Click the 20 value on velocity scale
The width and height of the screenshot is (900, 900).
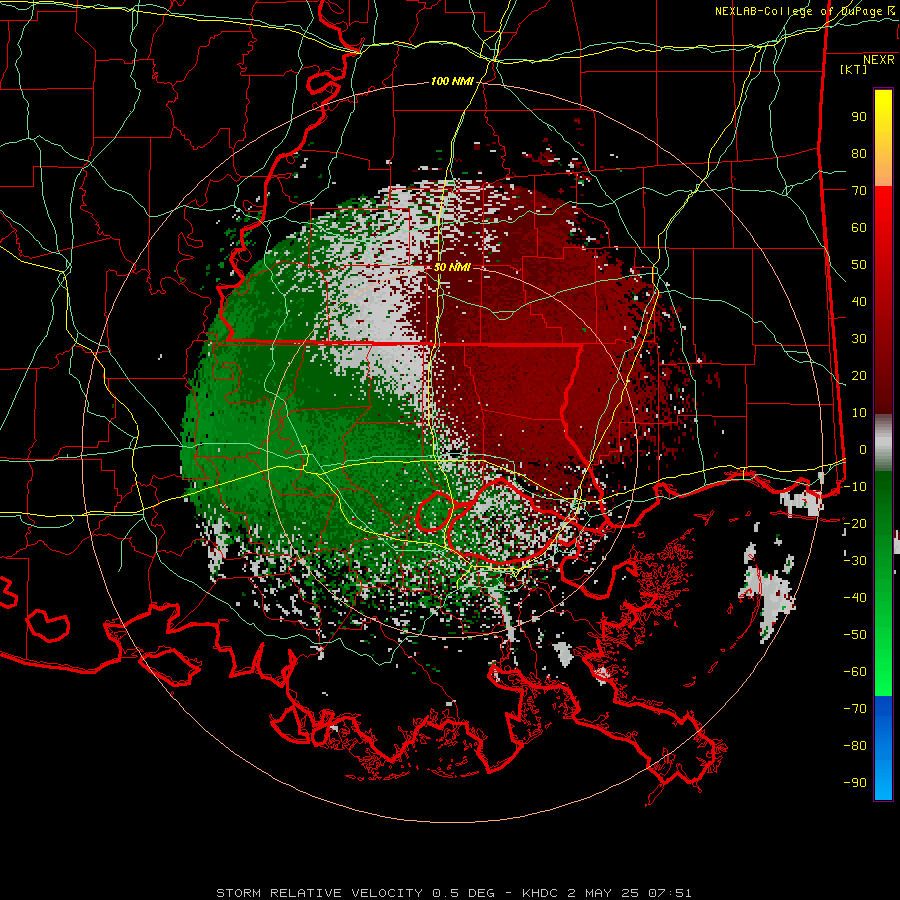pos(859,376)
